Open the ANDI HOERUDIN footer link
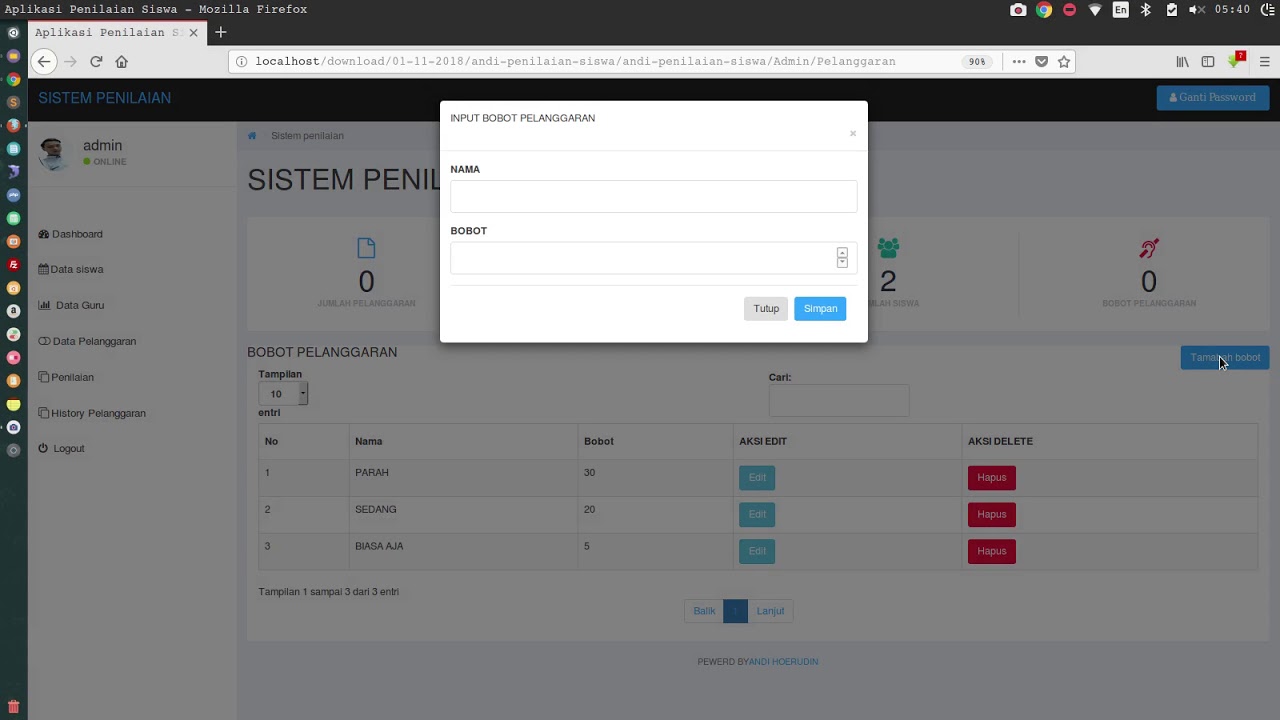Viewport: 1280px width, 720px height. pos(783,662)
